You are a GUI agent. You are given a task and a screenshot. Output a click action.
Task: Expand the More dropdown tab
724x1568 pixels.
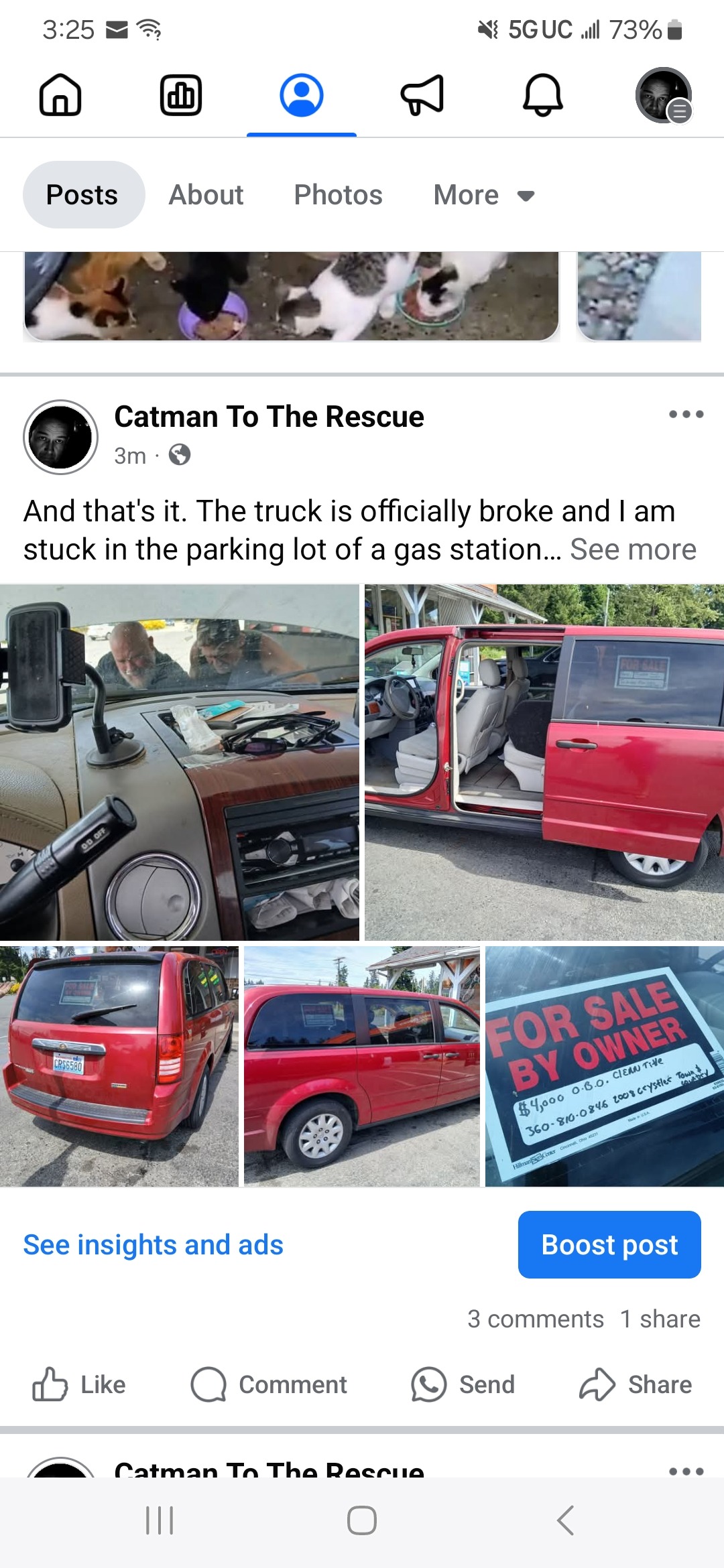tap(484, 195)
